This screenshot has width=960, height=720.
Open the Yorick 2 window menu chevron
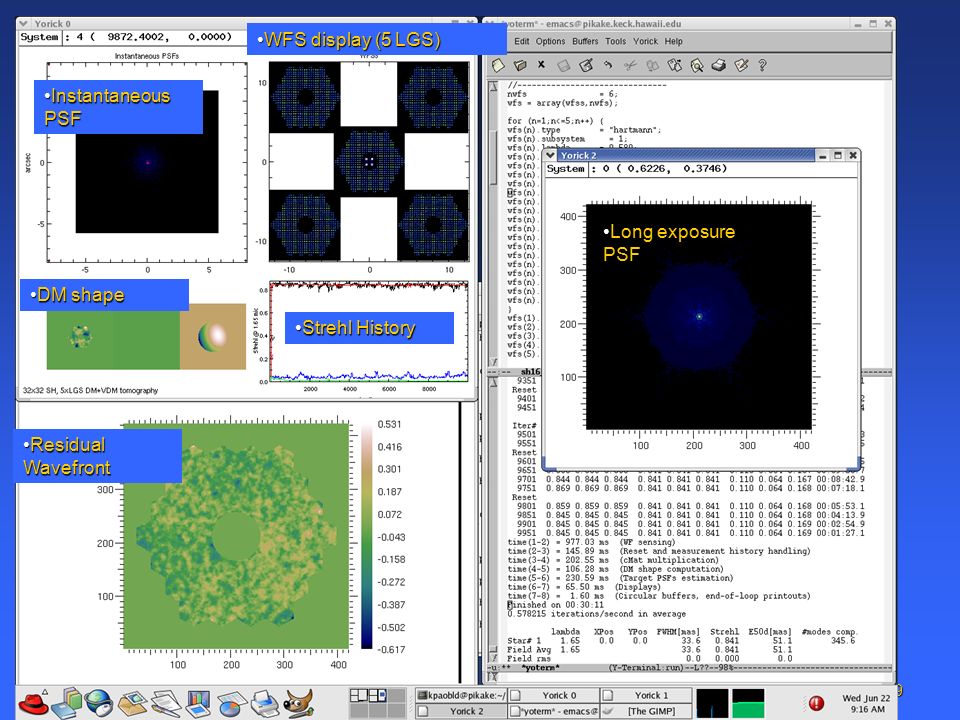pyautogui.click(x=550, y=156)
